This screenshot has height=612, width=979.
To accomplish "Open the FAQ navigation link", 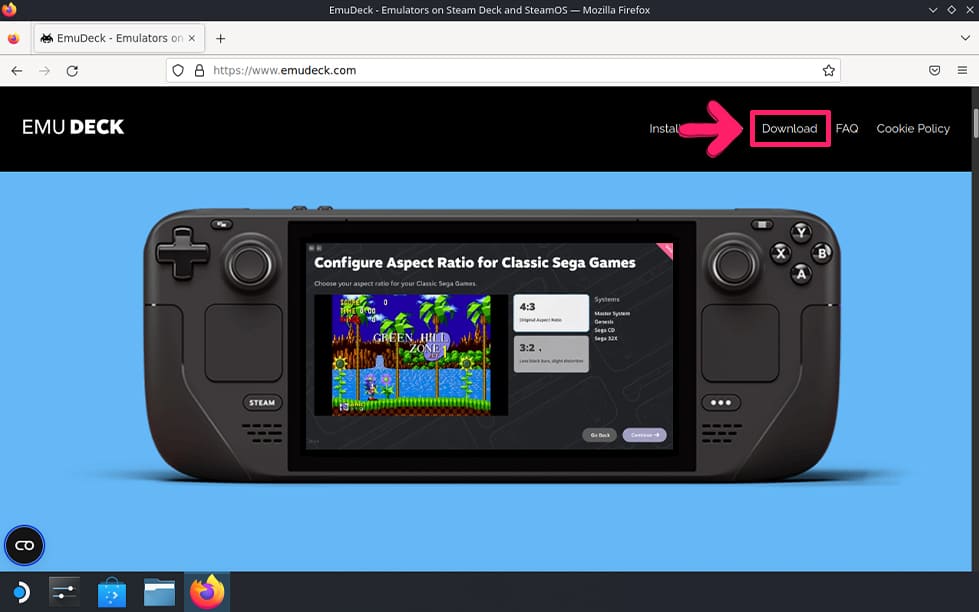I will 847,129.
